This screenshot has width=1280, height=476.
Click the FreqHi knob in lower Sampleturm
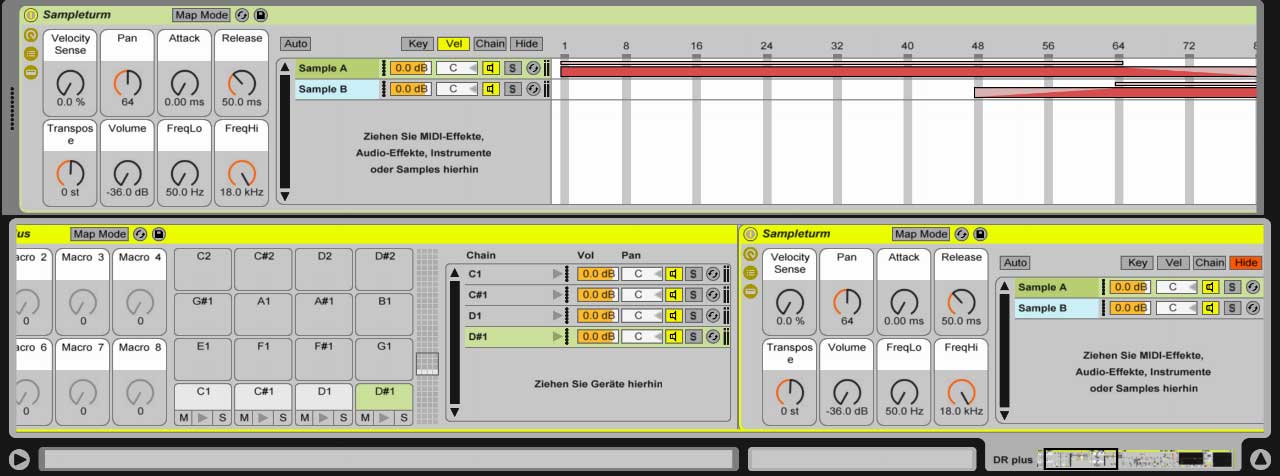pos(961,391)
